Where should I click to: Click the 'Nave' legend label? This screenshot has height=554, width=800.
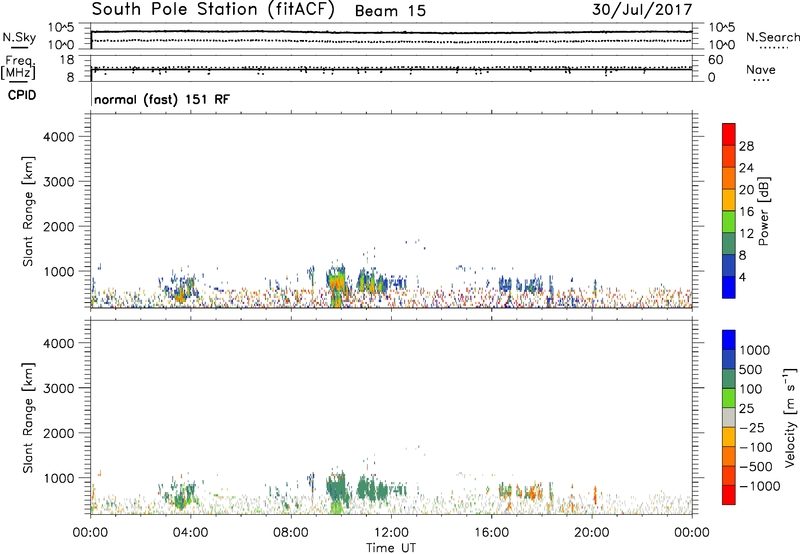pos(761,69)
